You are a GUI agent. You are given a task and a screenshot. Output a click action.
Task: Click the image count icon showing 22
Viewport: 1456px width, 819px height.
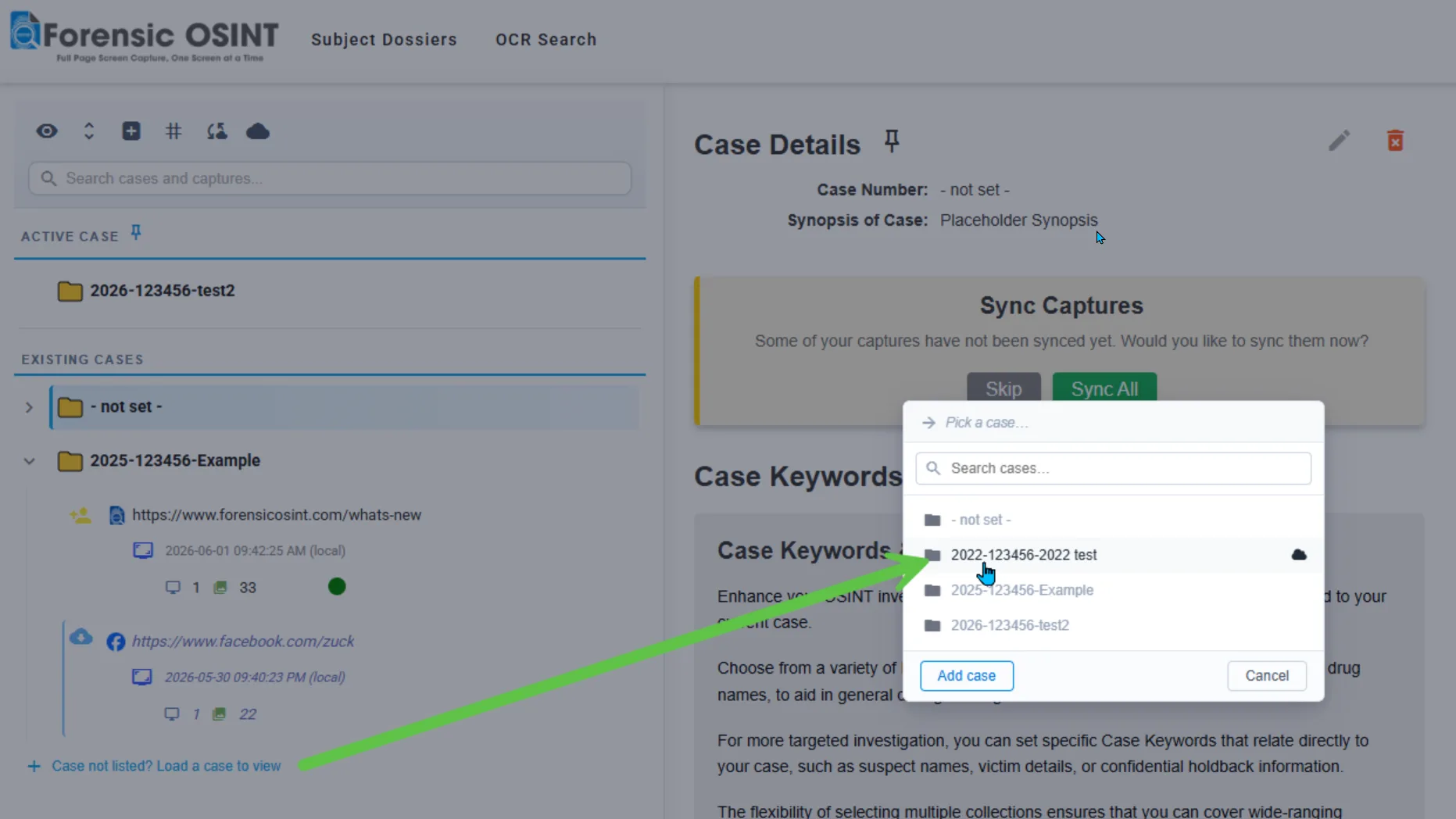click(x=220, y=714)
